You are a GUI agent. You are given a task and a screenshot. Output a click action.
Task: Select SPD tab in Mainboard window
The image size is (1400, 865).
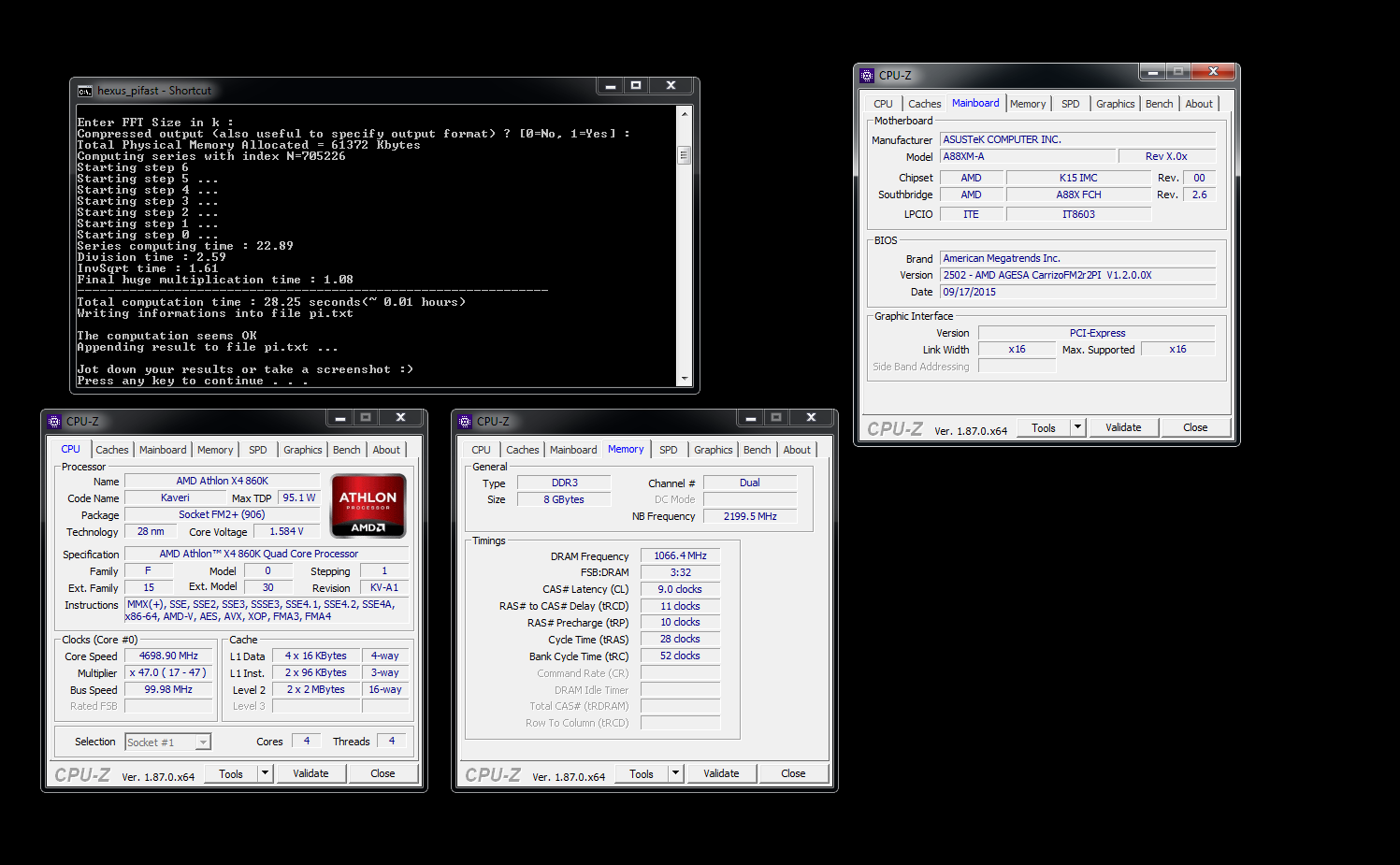1071,104
